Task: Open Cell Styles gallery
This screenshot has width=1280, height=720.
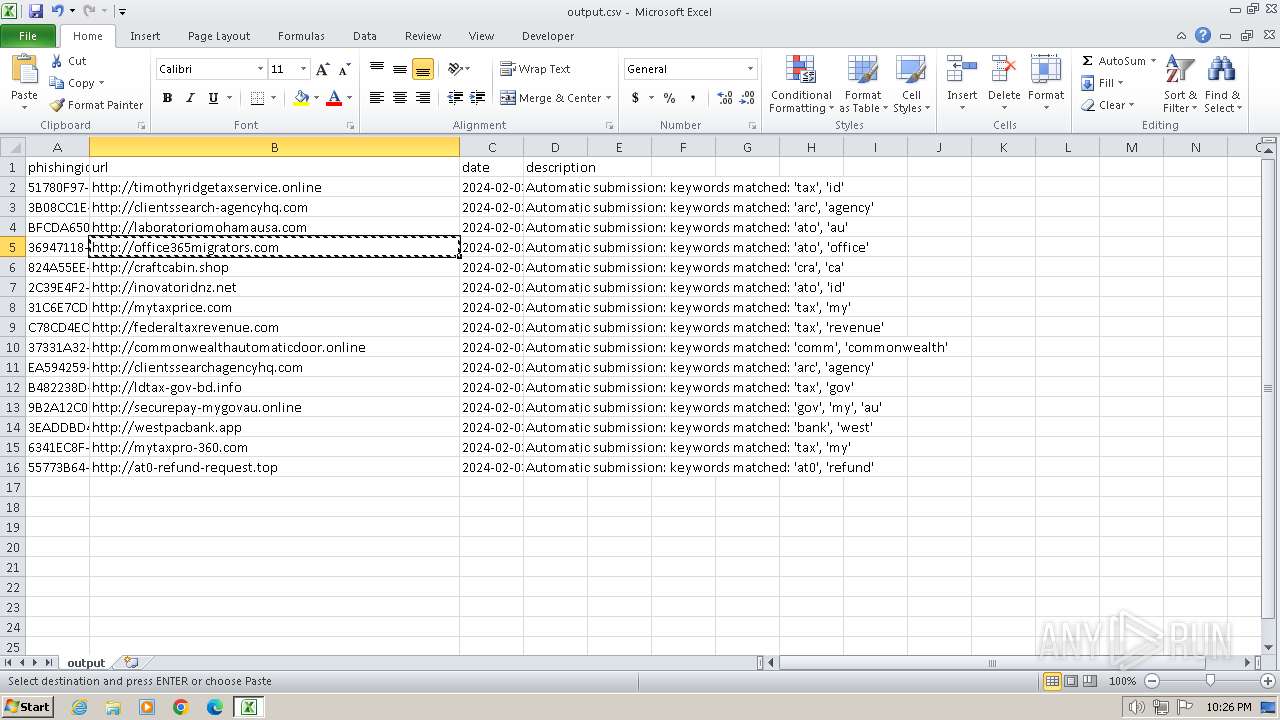Action: pos(911,84)
